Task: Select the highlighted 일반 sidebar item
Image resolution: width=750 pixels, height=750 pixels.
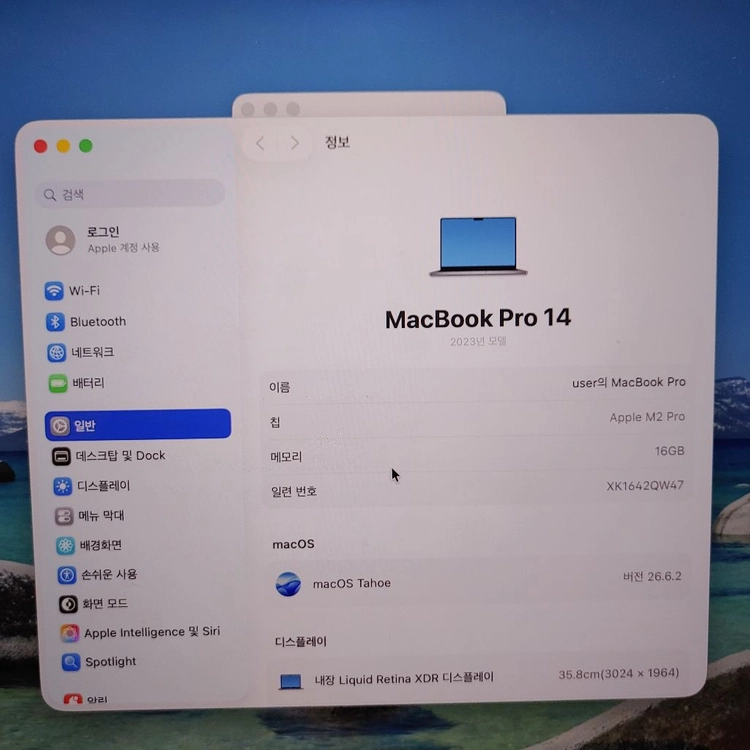Action: 138,425
